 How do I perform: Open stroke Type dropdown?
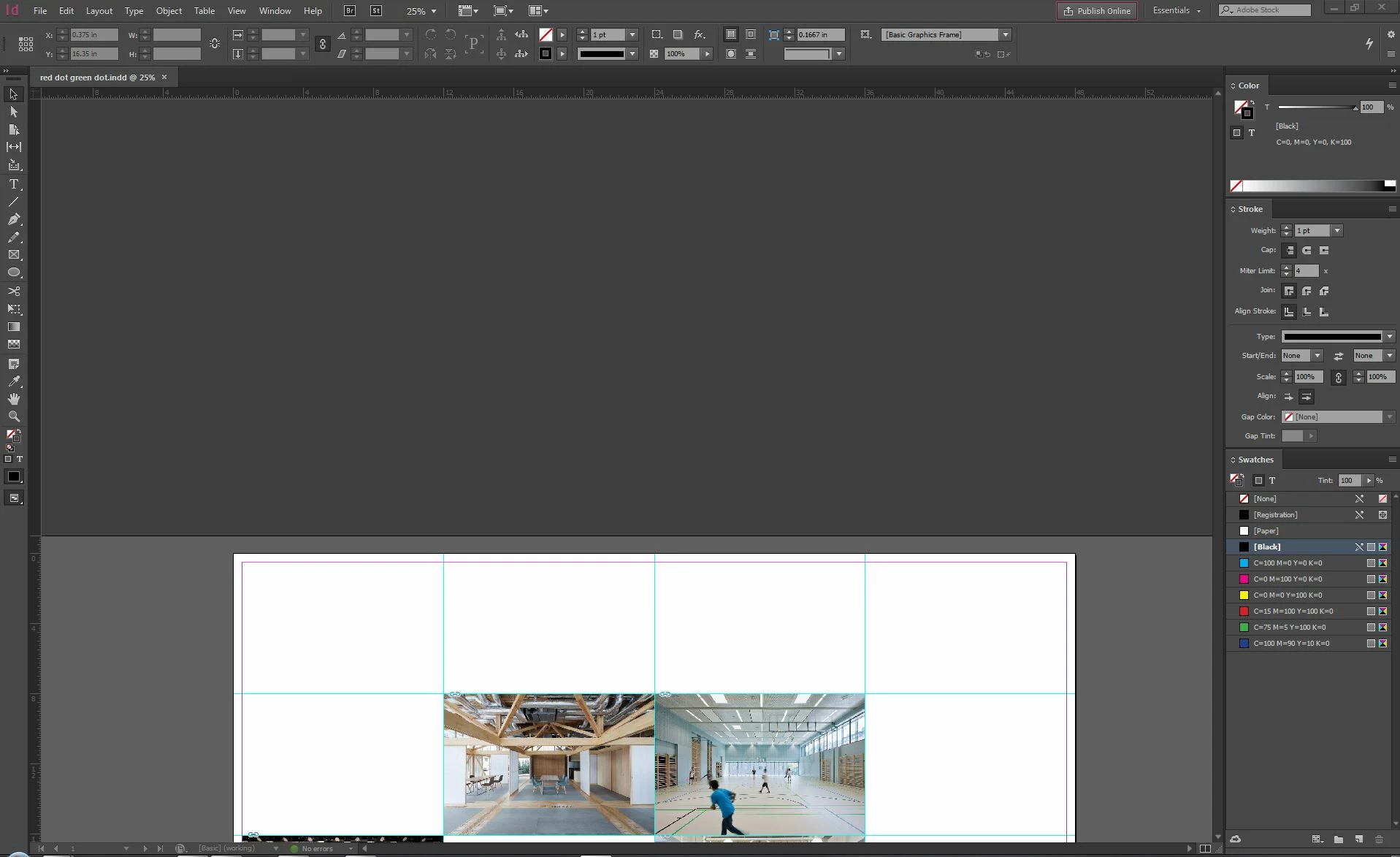[x=1389, y=337]
